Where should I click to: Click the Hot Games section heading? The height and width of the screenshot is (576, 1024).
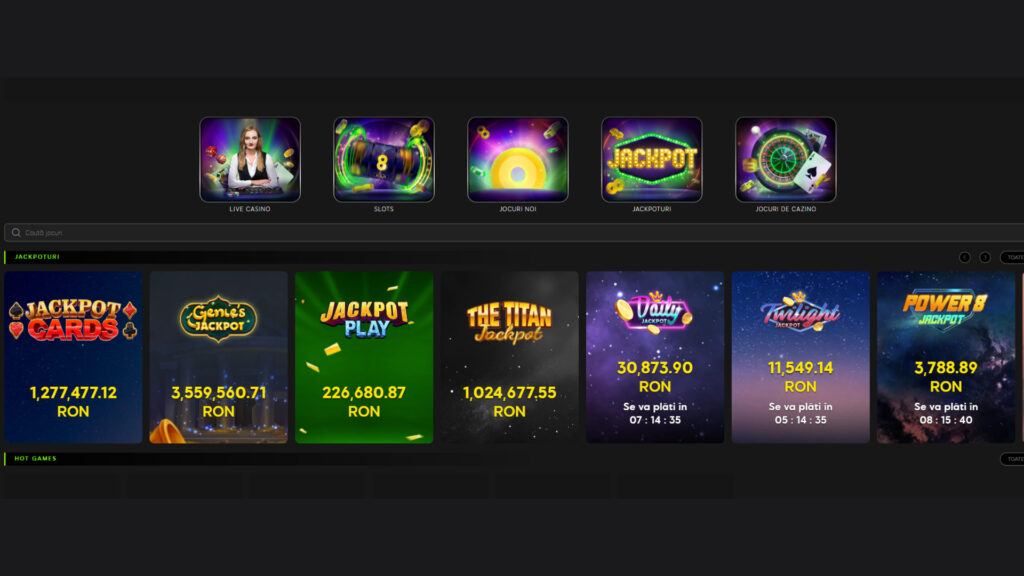(35, 458)
